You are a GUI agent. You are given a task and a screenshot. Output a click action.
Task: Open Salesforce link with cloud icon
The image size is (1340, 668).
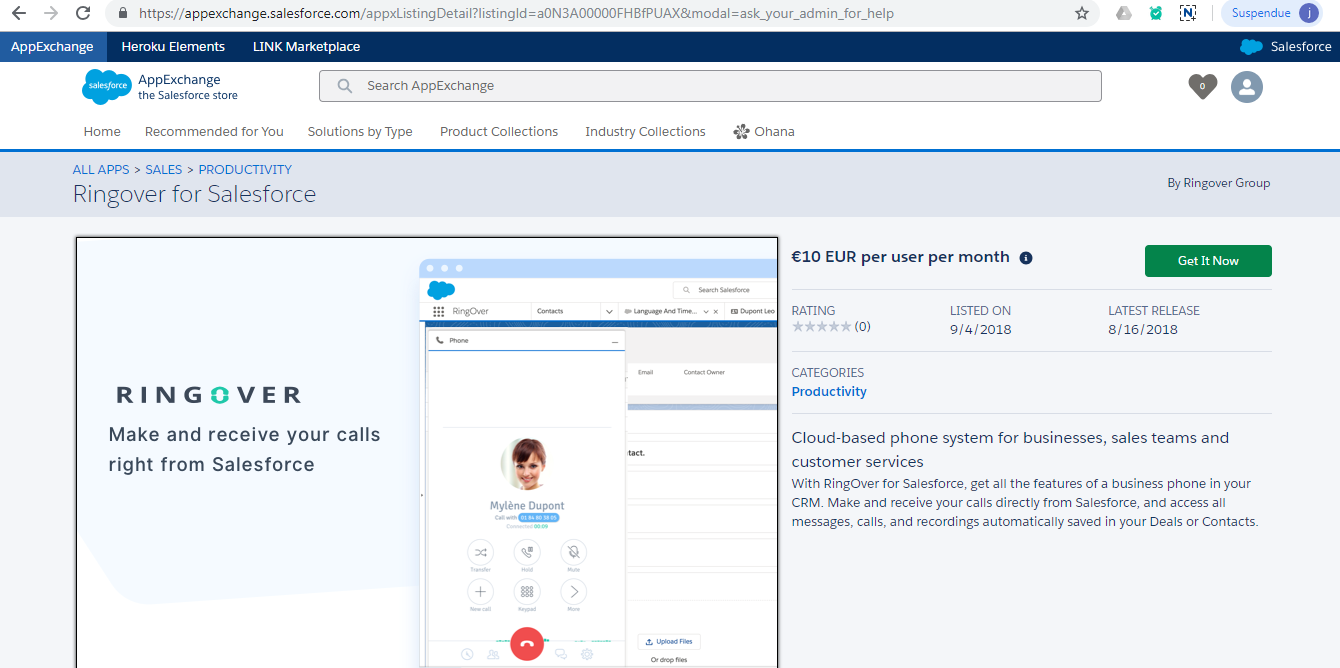tap(1286, 47)
